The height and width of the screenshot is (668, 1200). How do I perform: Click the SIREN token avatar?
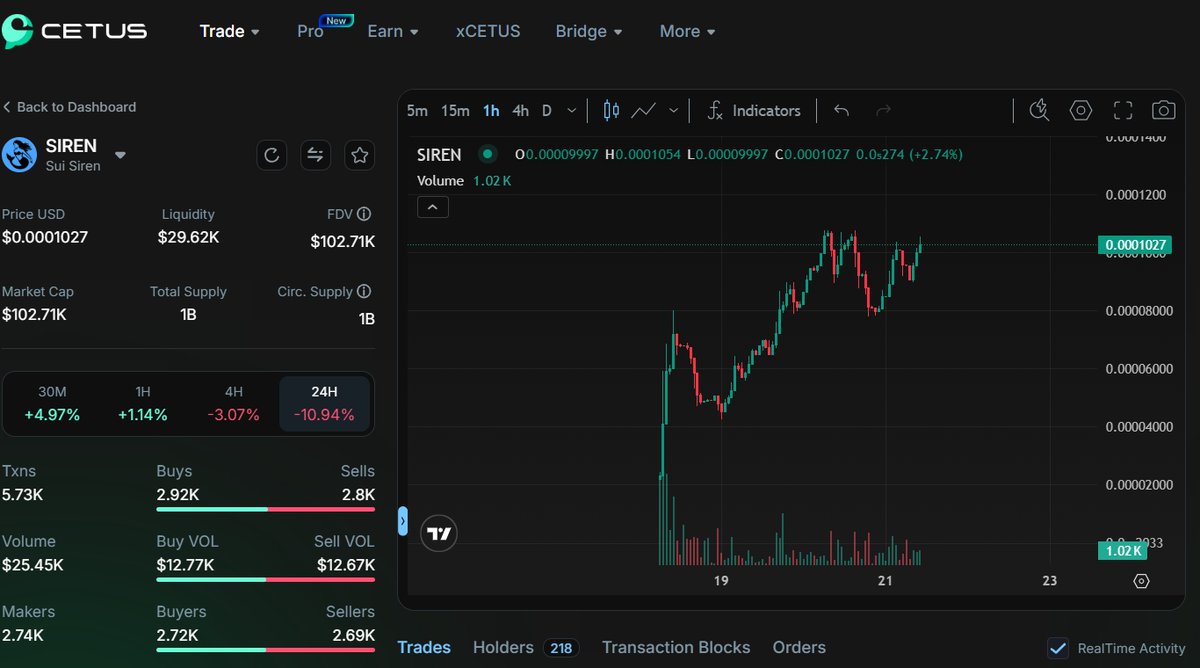[20, 155]
